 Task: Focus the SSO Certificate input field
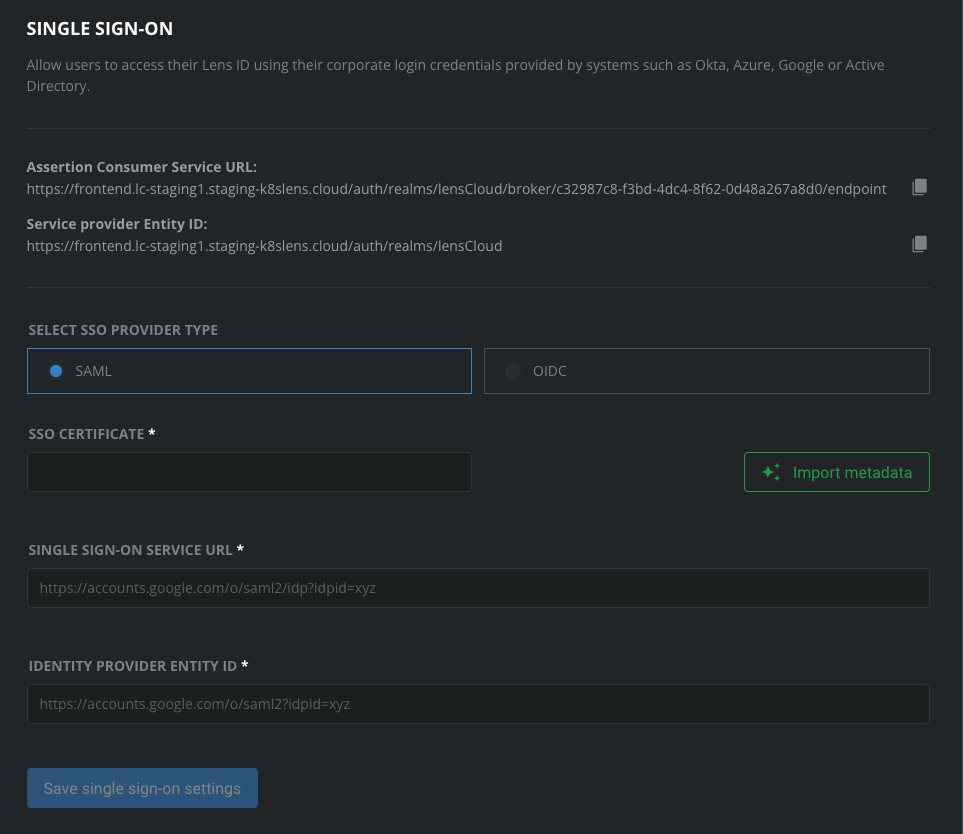click(249, 472)
